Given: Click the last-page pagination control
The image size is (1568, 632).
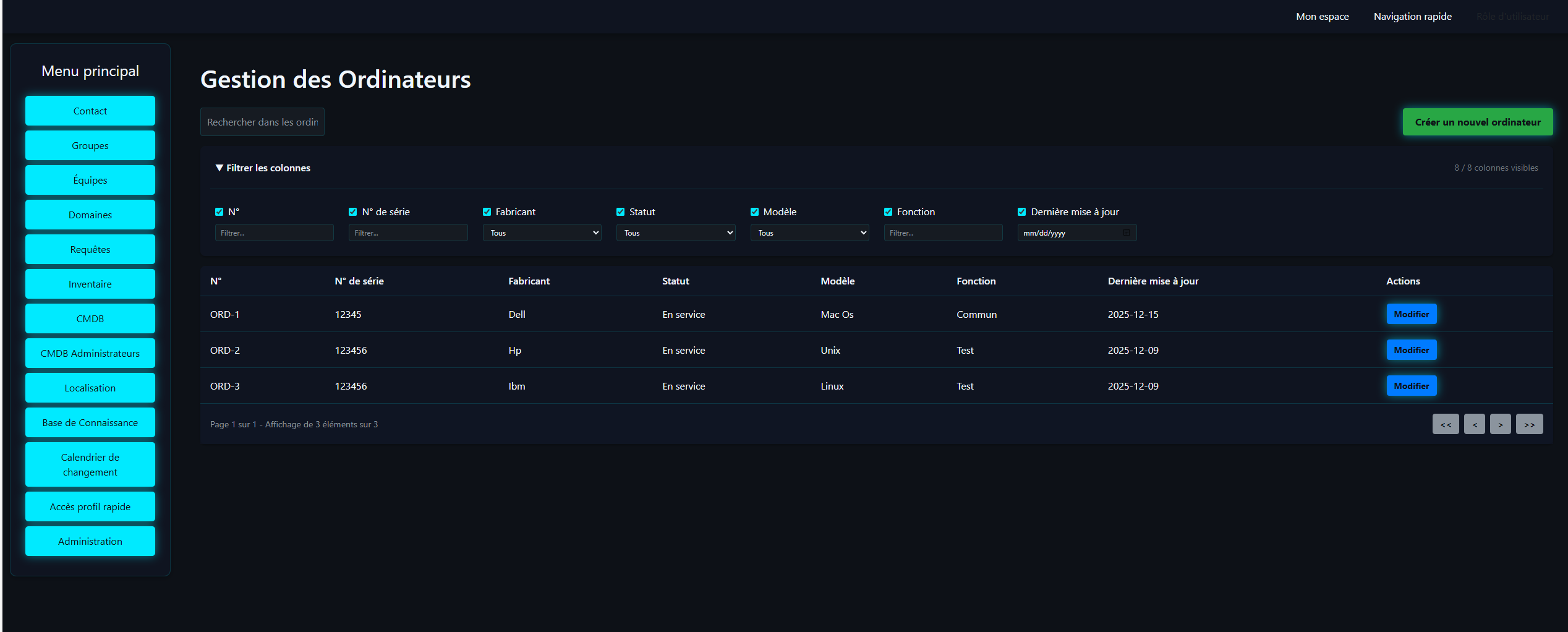Looking at the screenshot, I should (x=1530, y=424).
